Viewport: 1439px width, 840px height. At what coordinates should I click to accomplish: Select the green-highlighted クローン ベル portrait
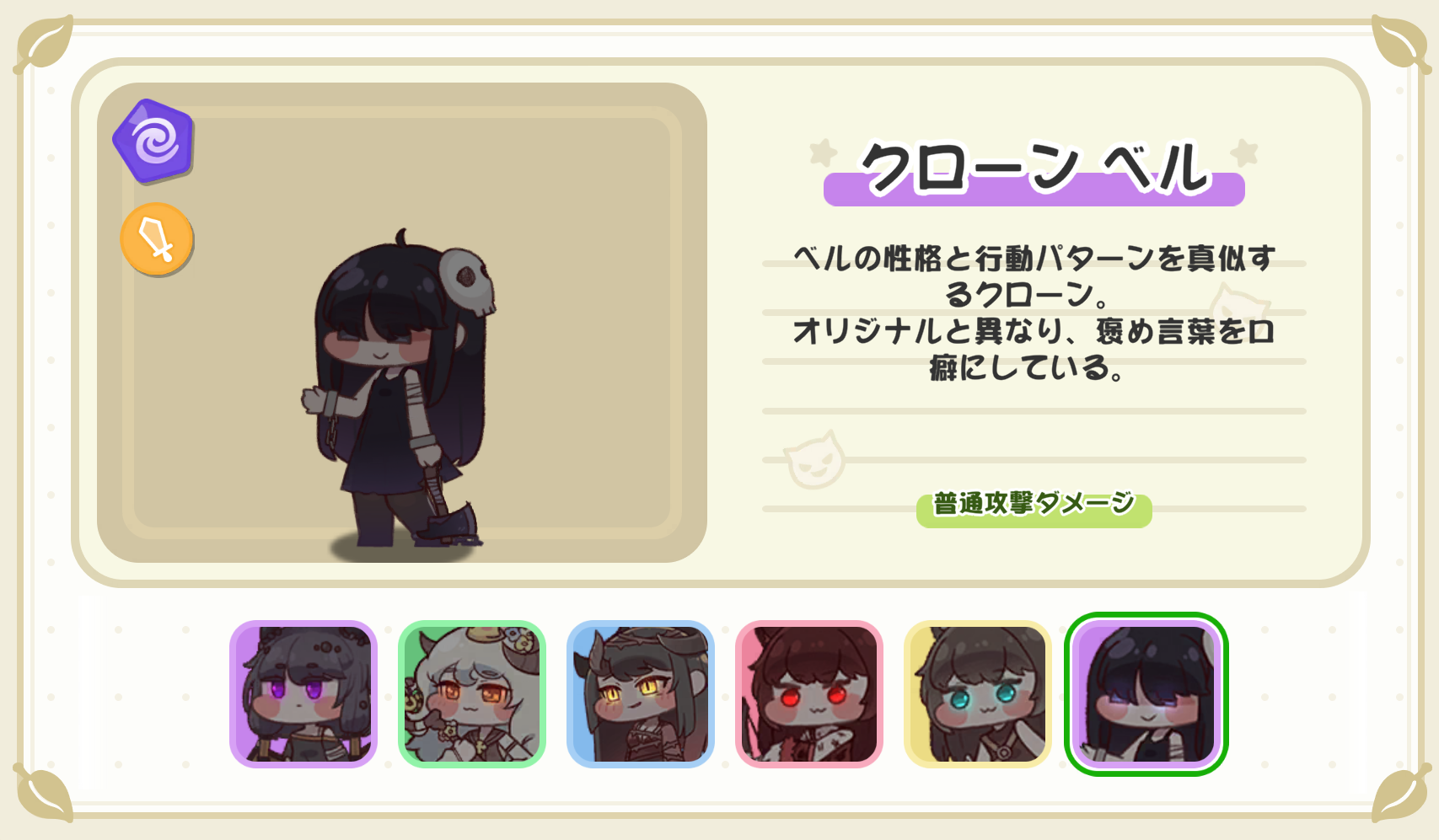[1146, 694]
